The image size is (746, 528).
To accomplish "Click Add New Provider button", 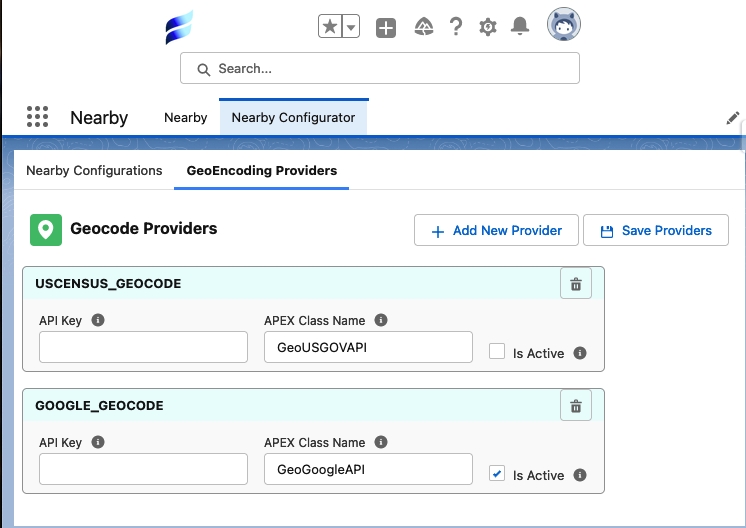I will tap(496, 230).
